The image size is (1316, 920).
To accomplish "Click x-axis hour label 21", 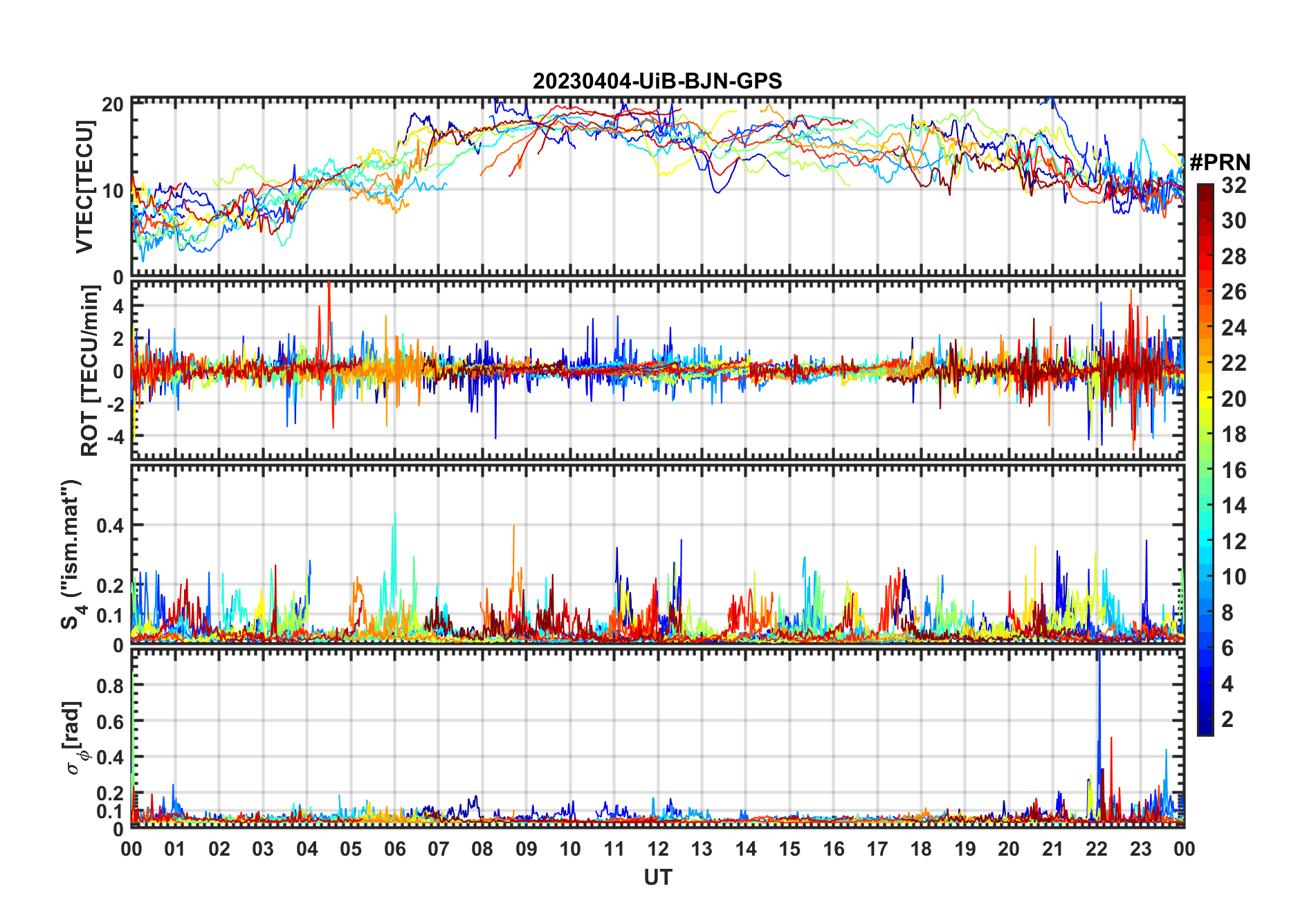I will point(1053,849).
